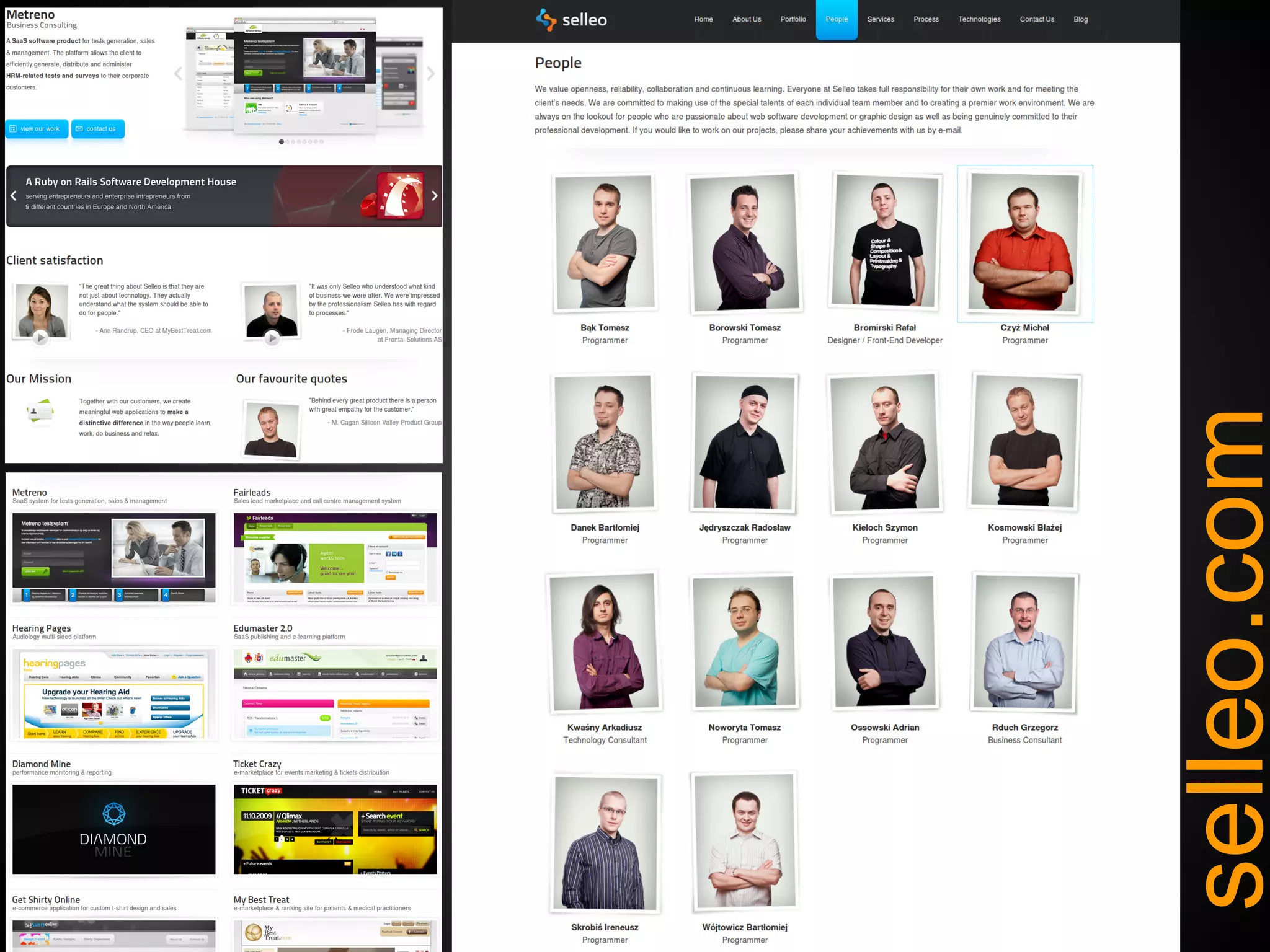
Task: Switch to the People tab
Action: (x=836, y=19)
